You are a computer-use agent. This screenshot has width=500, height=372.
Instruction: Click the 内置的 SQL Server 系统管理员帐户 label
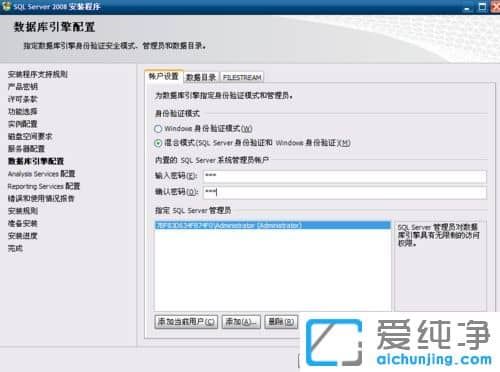point(212,160)
